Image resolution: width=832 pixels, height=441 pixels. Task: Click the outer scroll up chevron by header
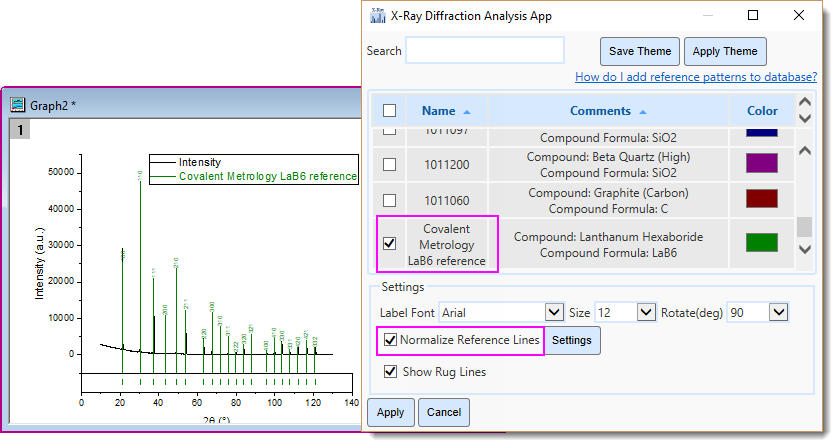coord(804,102)
